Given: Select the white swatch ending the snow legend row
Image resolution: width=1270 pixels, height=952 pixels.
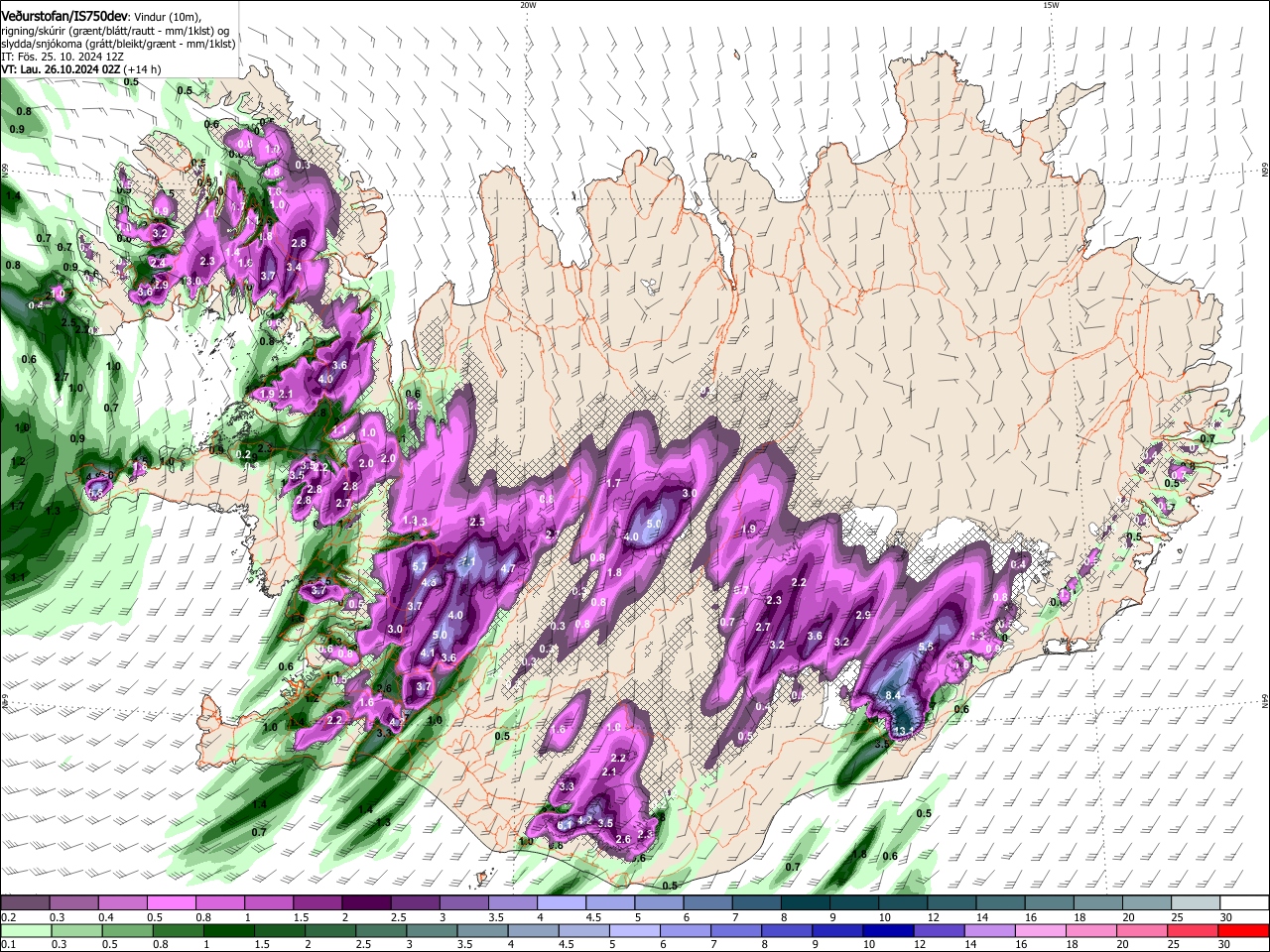Looking at the screenshot, I should [1243, 902].
